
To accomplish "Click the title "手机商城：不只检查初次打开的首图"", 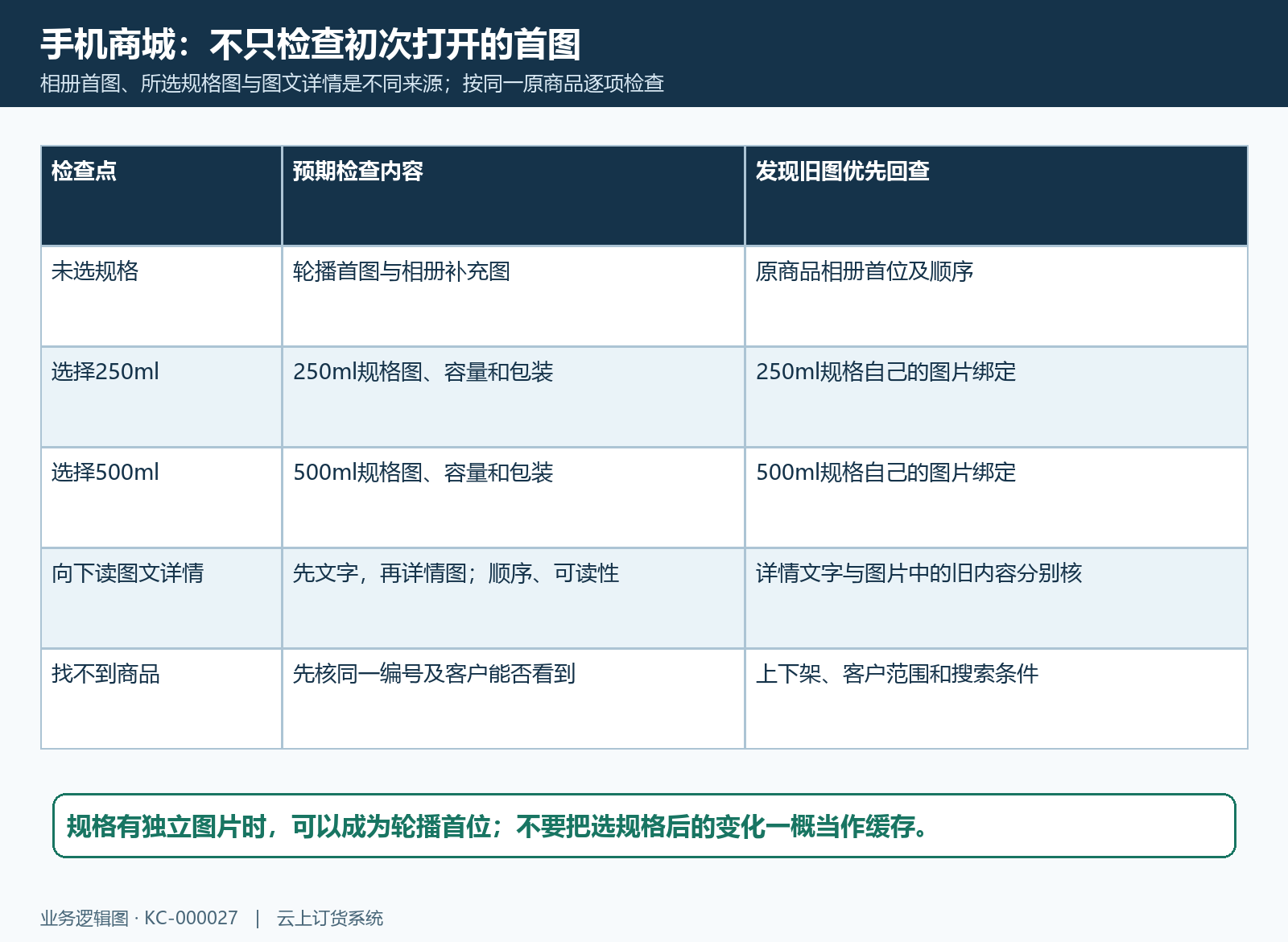I will 311,44.
